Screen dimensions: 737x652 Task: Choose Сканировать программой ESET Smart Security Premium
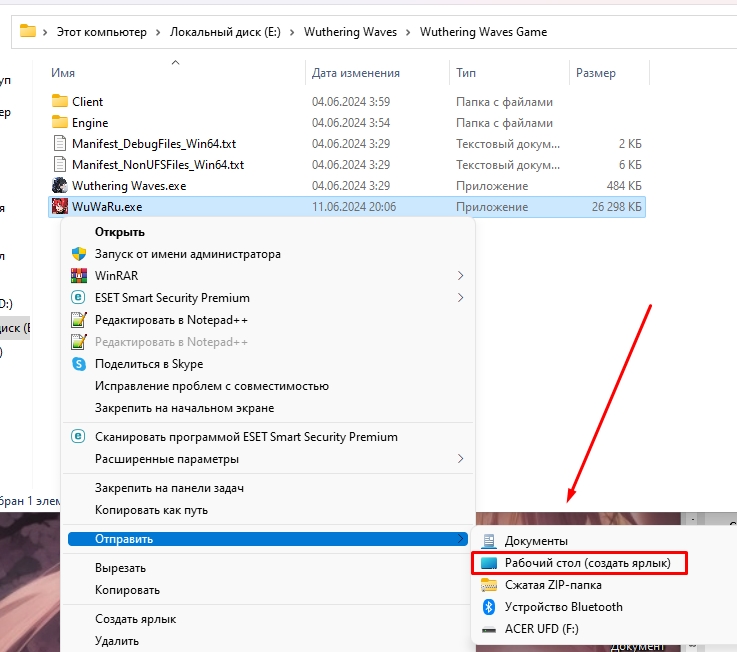pos(246,437)
